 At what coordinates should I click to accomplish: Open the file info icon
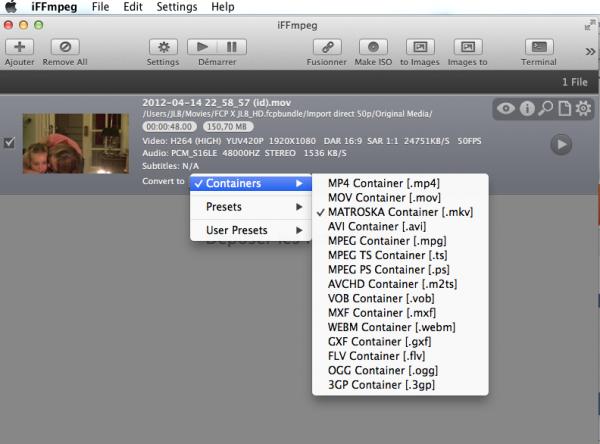tap(527, 109)
